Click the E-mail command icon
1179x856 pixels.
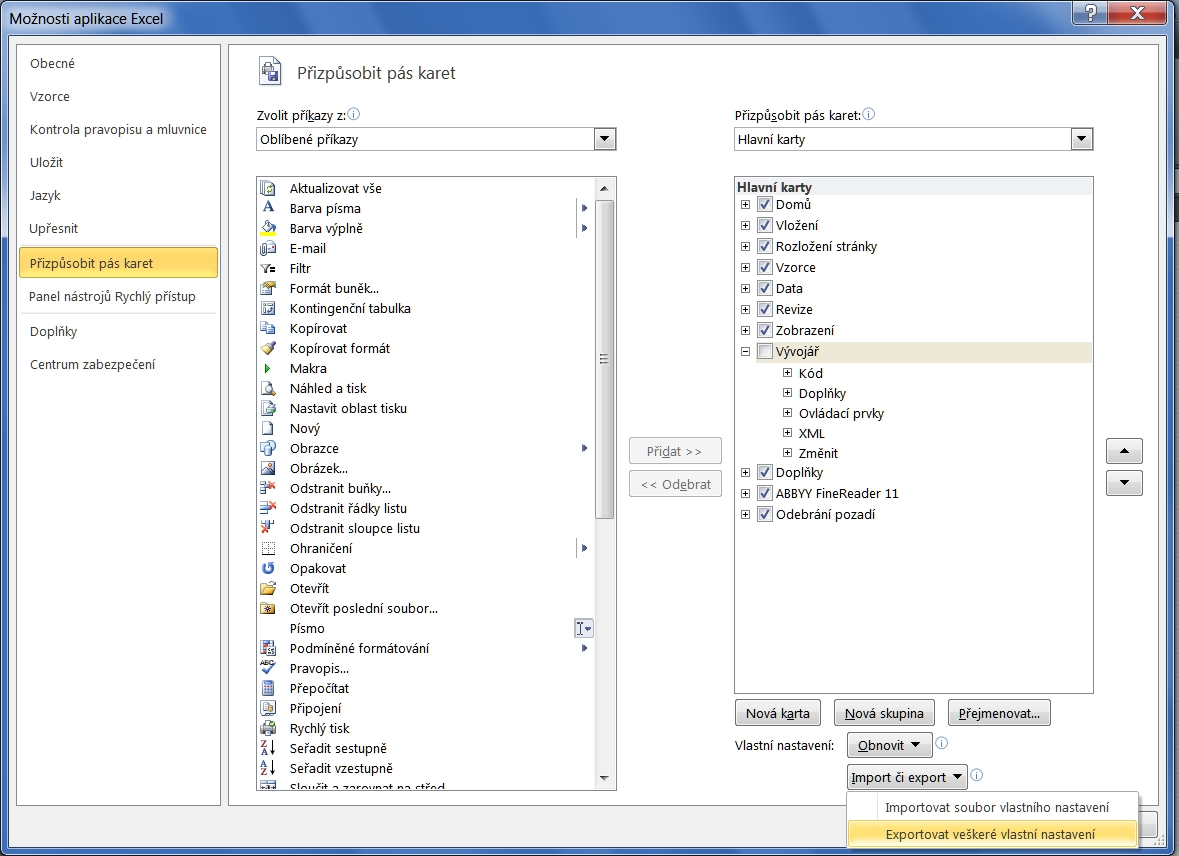click(x=268, y=248)
